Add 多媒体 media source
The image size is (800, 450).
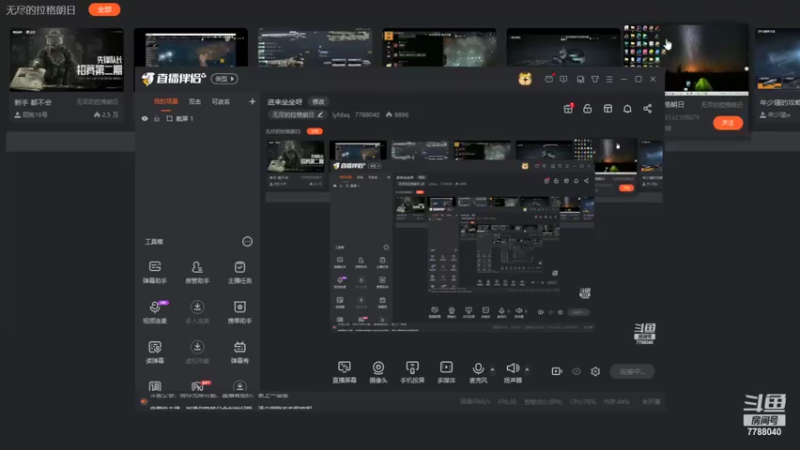[x=446, y=372]
